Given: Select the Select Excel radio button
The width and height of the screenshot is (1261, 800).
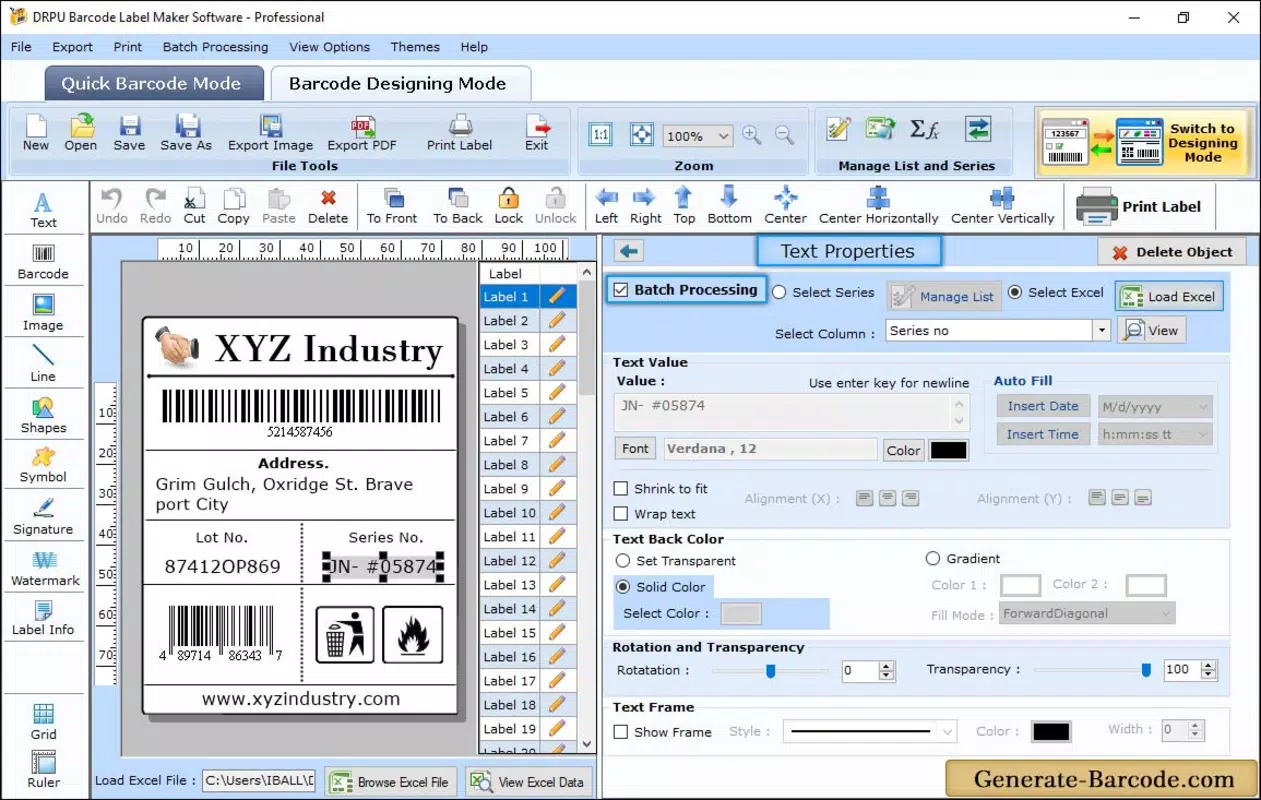Looking at the screenshot, I should coord(1015,293).
